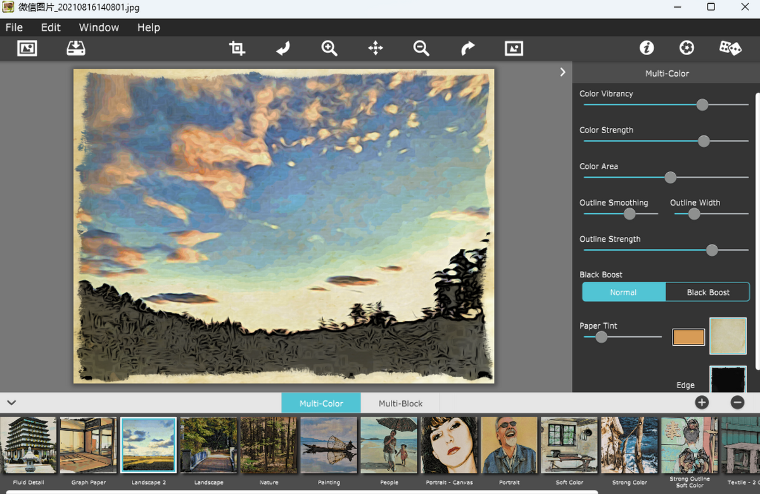Click the save image tray icon
This screenshot has width=760, height=494.
point(76,48)
